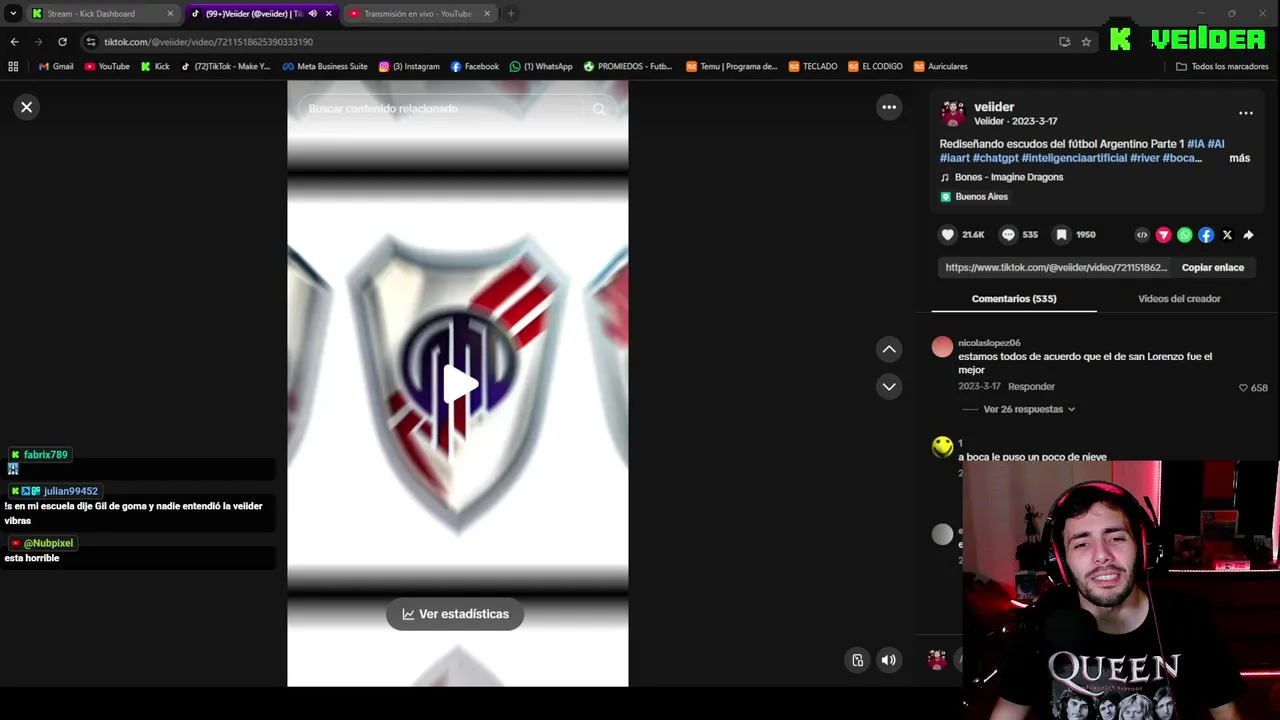Like nicolaslopez06's comment with the 658 heart
Viewport: 1280px width, 720px height.
click(1243, 388)
